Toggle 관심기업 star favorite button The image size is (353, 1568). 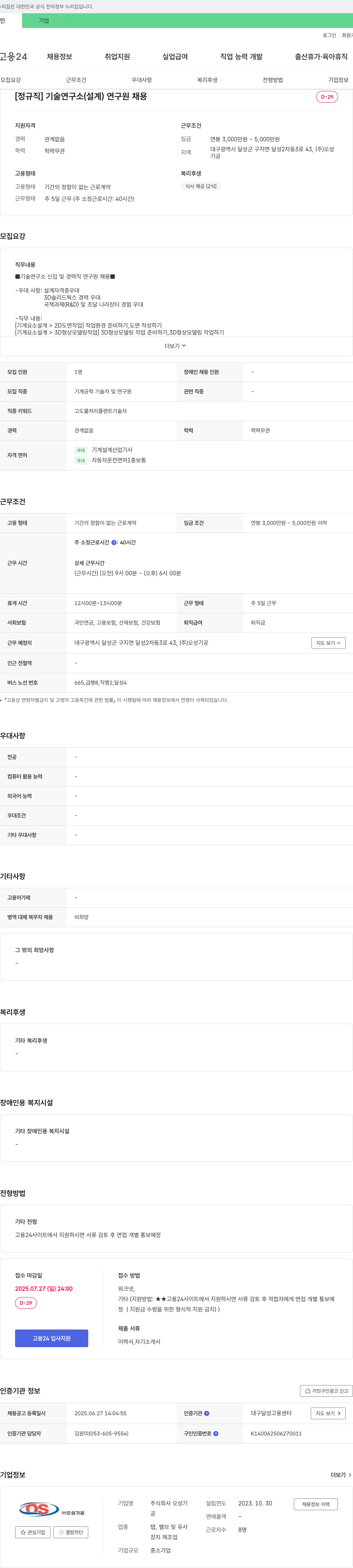33,1533
